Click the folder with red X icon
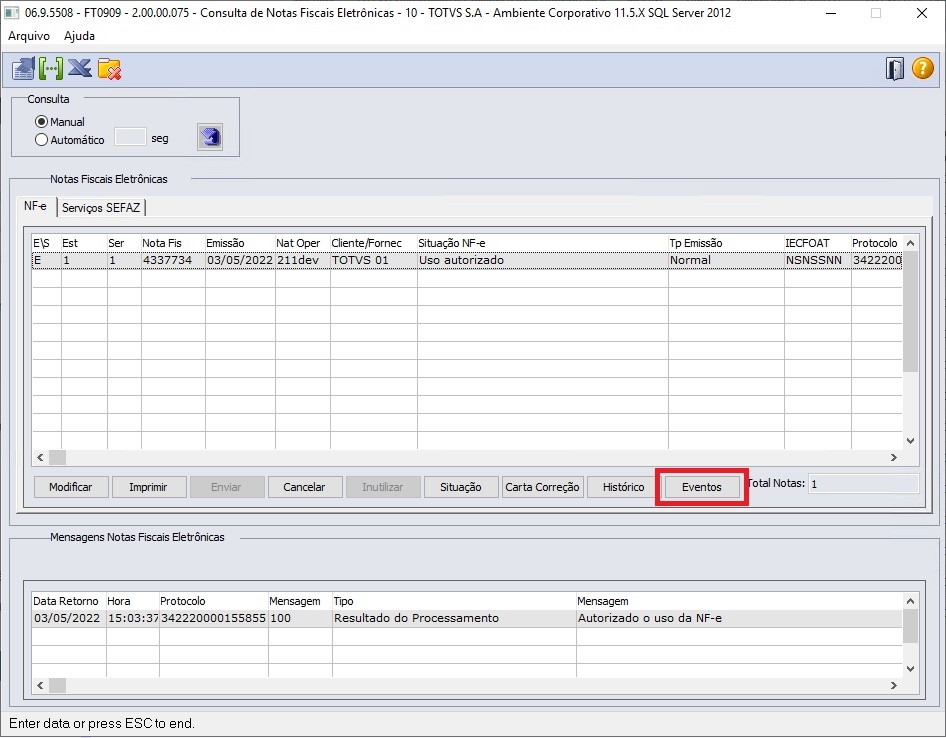The height and width of the screenshot is (738, 946). pos(109,69)
